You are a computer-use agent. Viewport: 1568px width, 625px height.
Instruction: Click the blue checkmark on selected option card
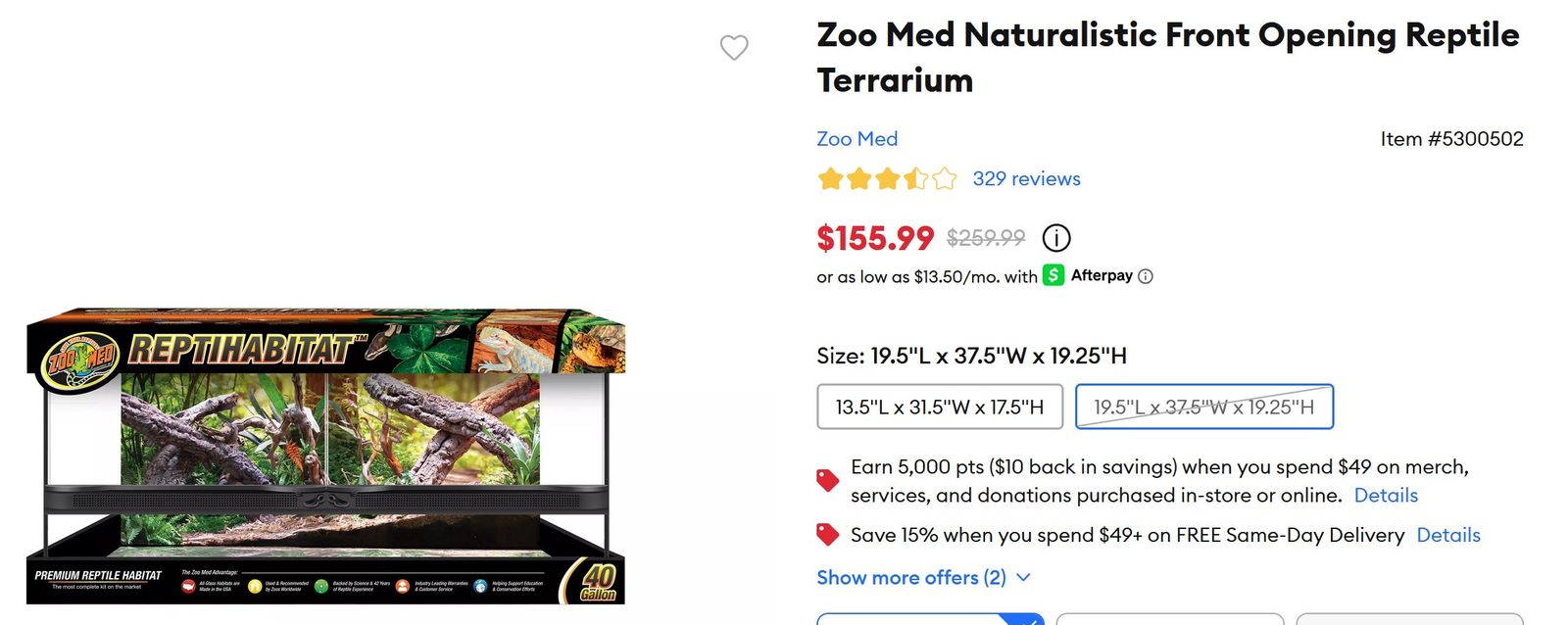tap(1027, 619)
